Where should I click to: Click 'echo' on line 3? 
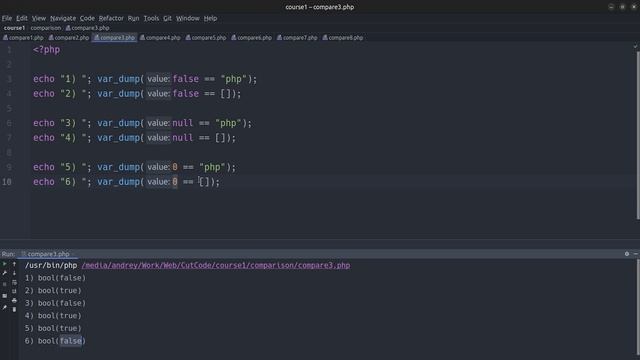[x=44, y=79]
